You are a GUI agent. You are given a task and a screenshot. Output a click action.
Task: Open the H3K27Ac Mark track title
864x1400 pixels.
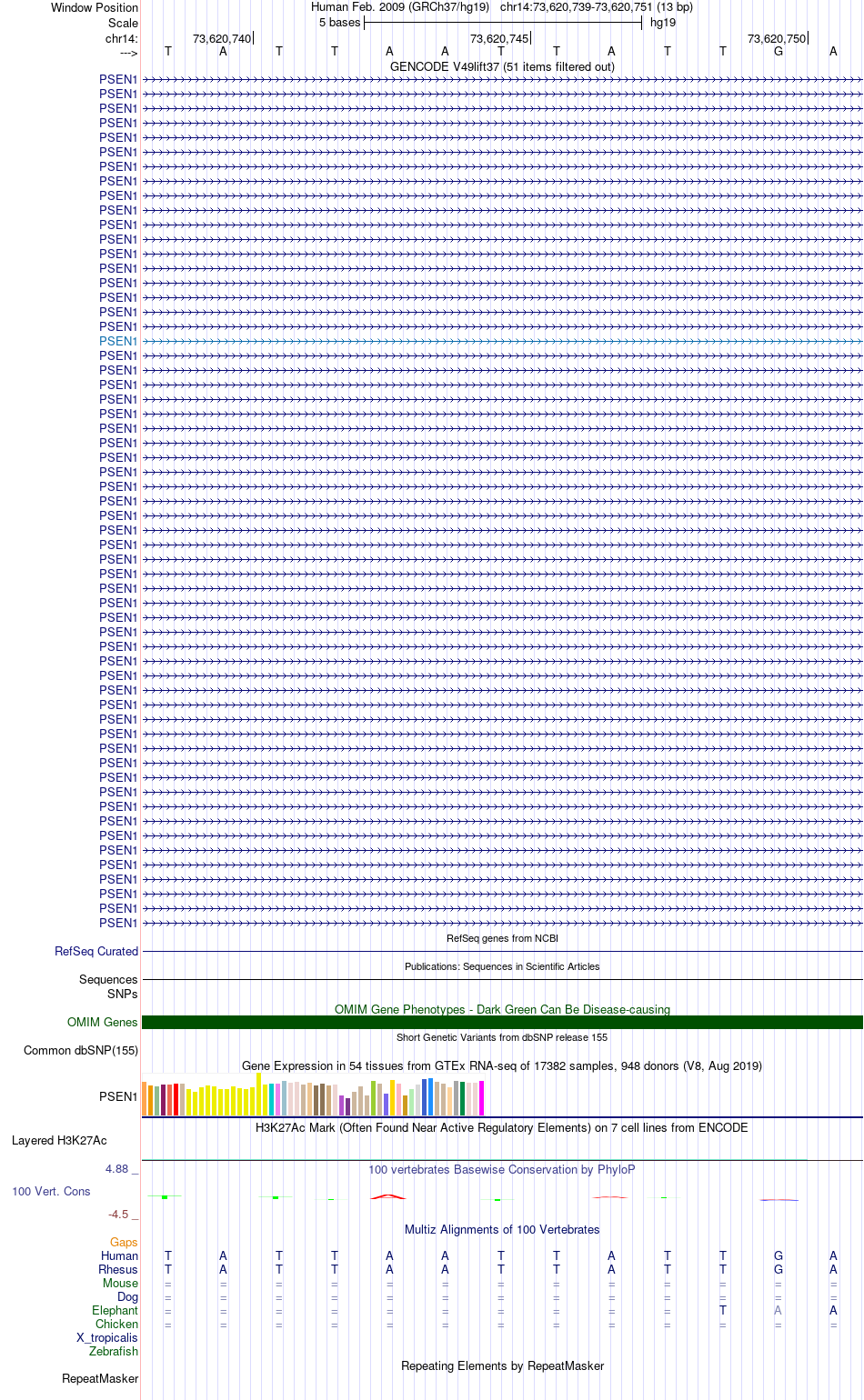click(x=502, y=1127)
